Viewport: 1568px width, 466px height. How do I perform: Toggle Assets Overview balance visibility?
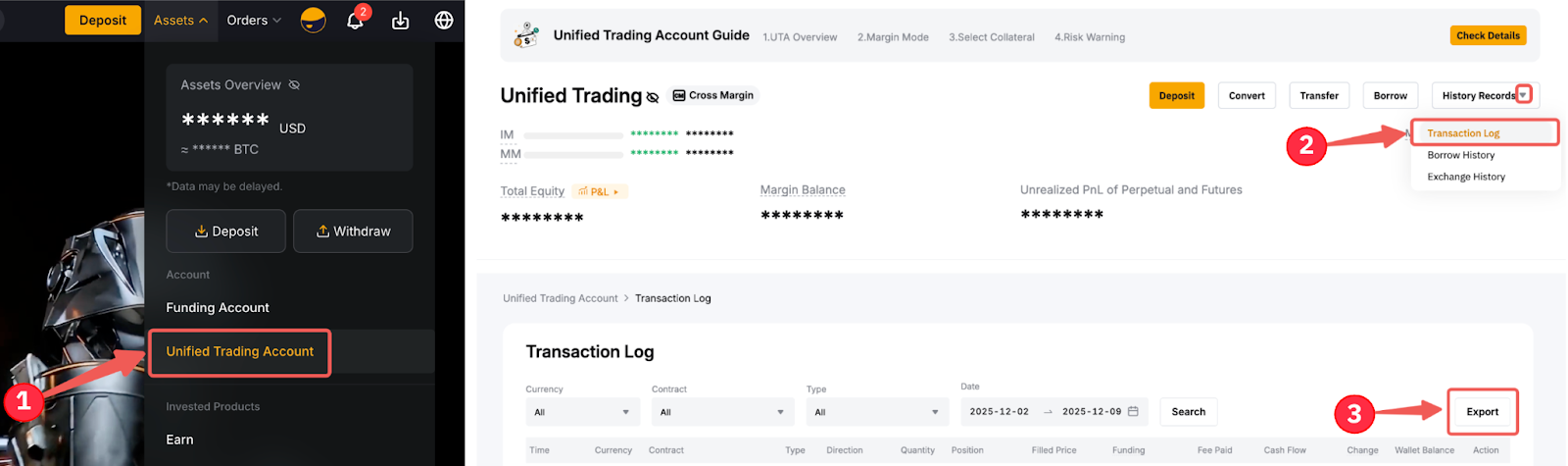[294, 85]
